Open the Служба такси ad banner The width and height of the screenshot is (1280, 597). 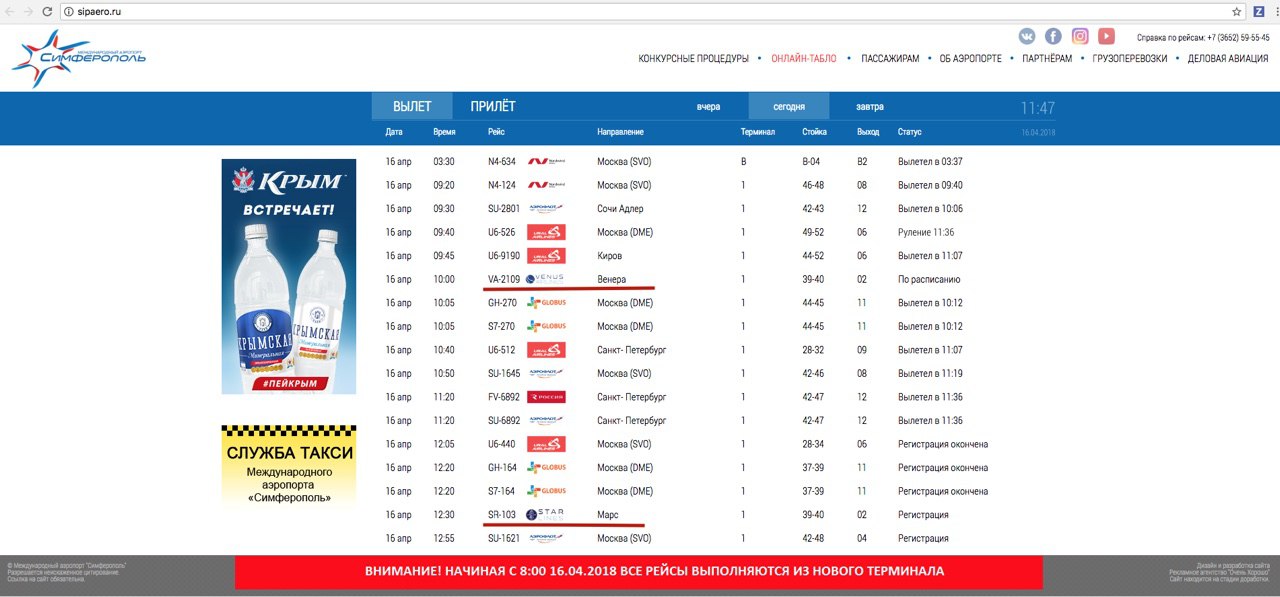tap(289, 467)
